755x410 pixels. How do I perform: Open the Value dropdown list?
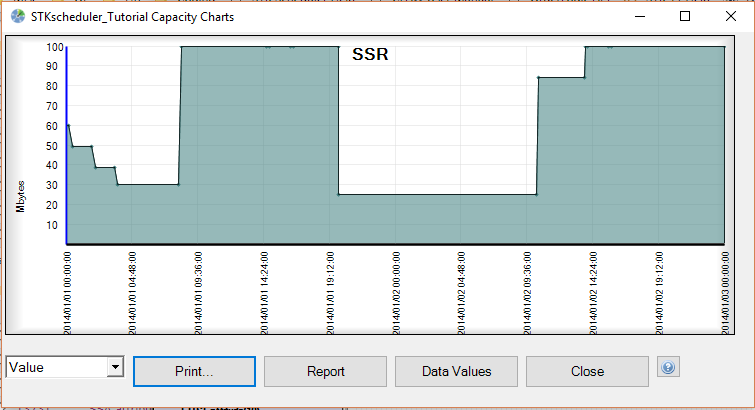[115, 368]
